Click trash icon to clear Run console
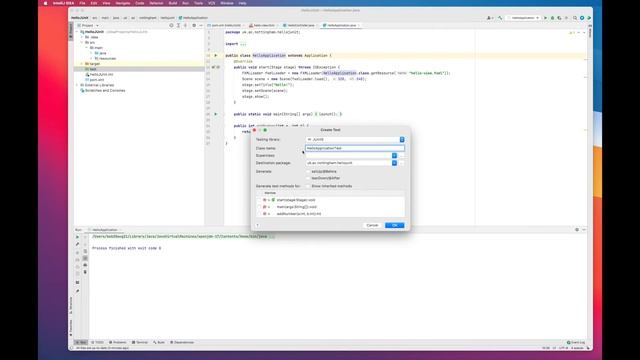640x360 pixels. click(85, 272)
